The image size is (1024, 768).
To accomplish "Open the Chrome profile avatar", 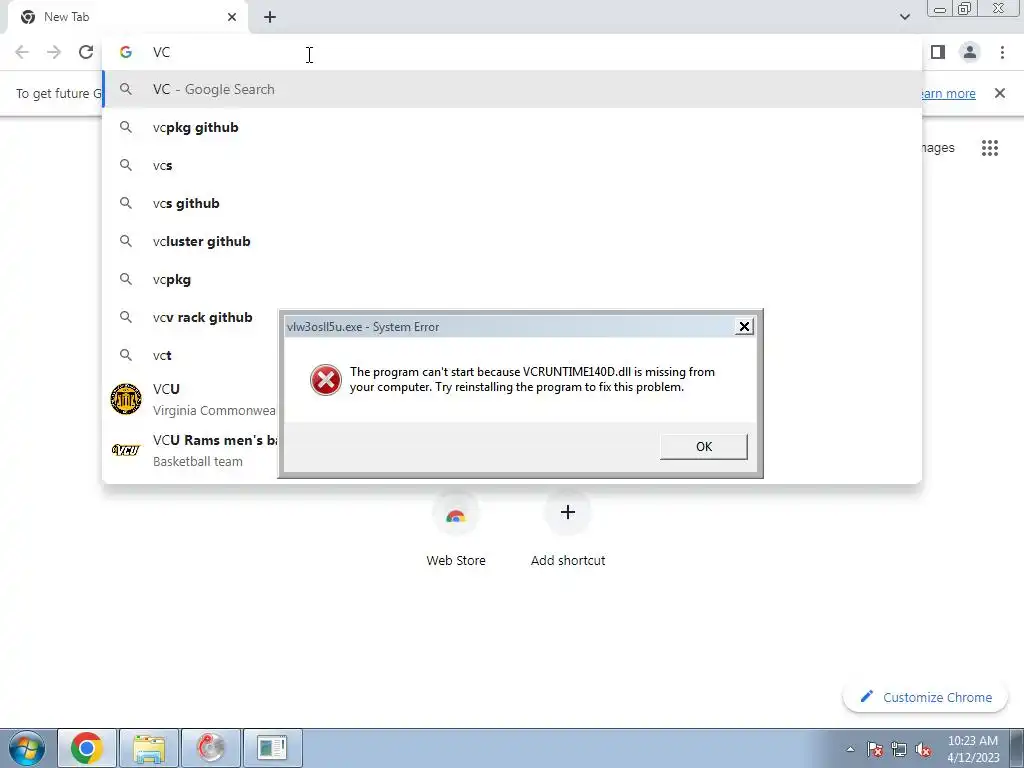I will click(970, 52).
